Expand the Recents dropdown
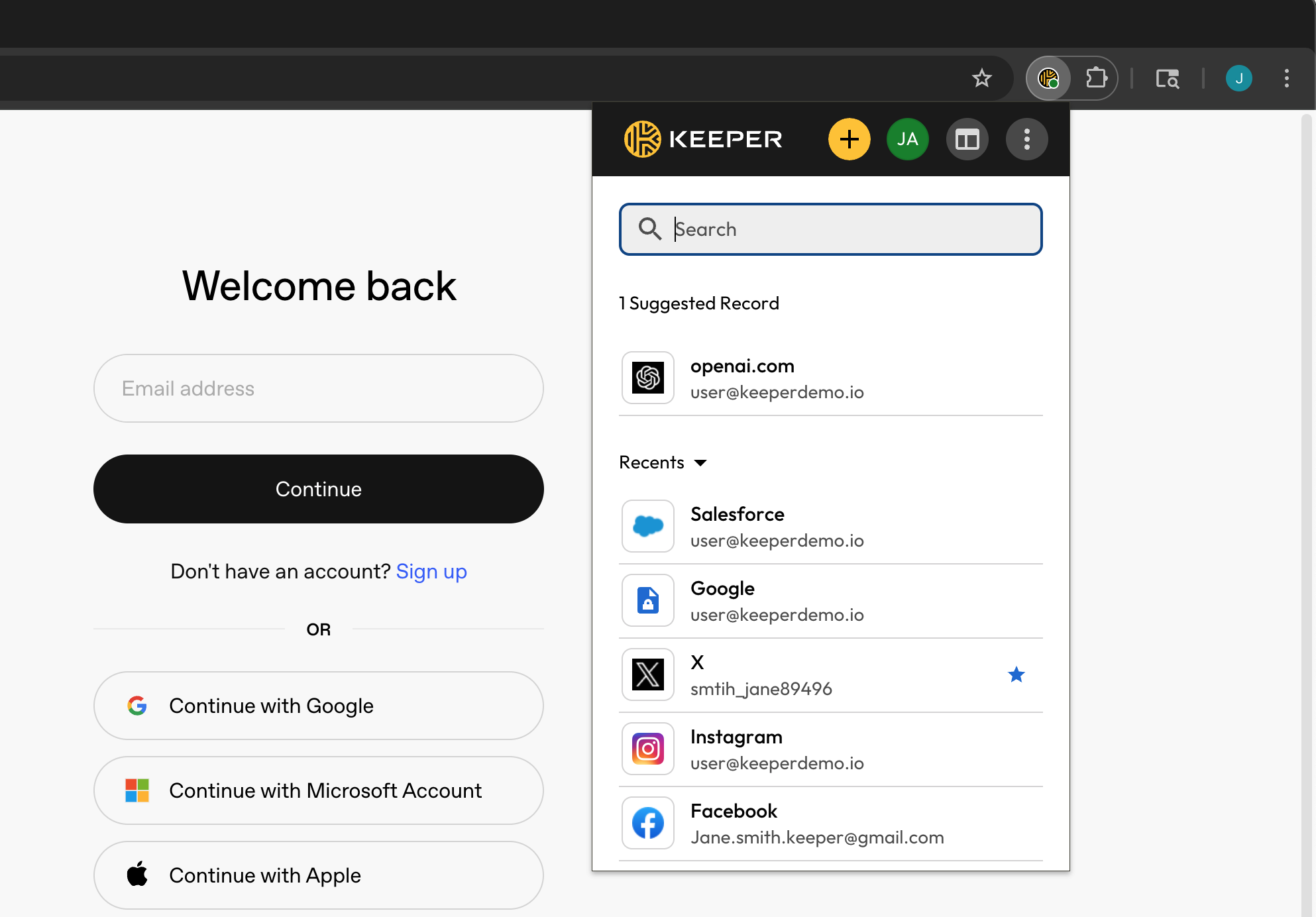Viewport: 1316px width, 917px height. coord(663,462)
